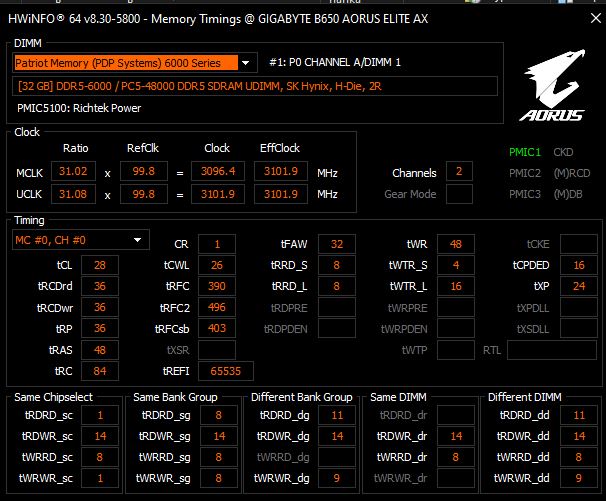The height and width of the screenshot is (501, 606).
Task: Click the tRP value 36
Action: point(100,328)
